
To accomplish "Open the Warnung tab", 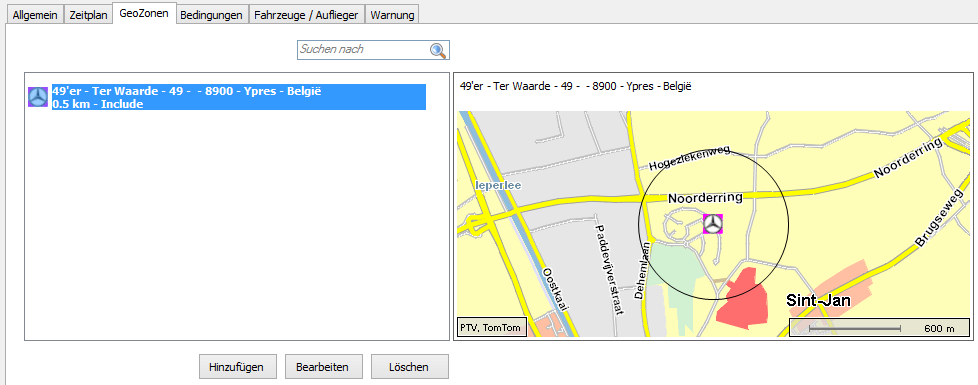I will point(392,15).
